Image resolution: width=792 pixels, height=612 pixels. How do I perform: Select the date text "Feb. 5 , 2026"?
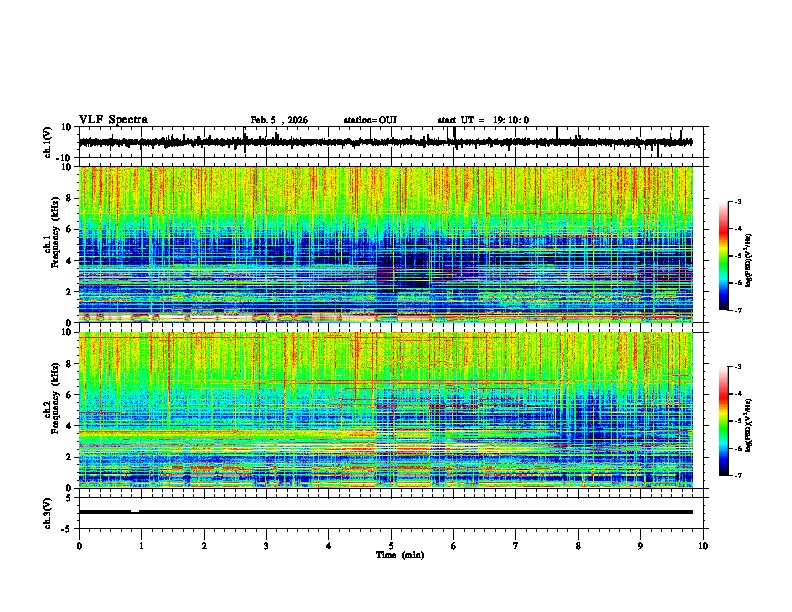(x=279, y=120)
